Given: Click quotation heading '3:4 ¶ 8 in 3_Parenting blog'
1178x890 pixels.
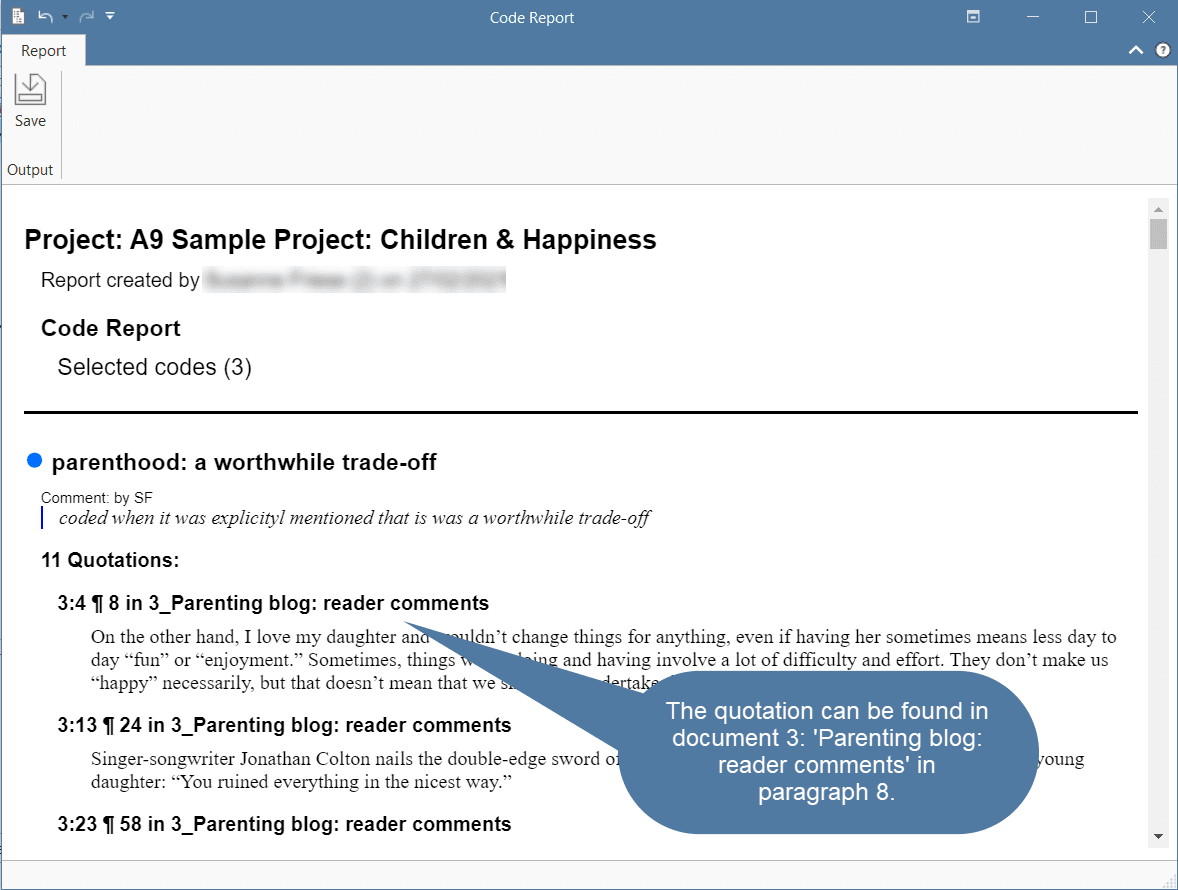Looking at the screenshot, I should pyautogui.click(x=273, y=603).
